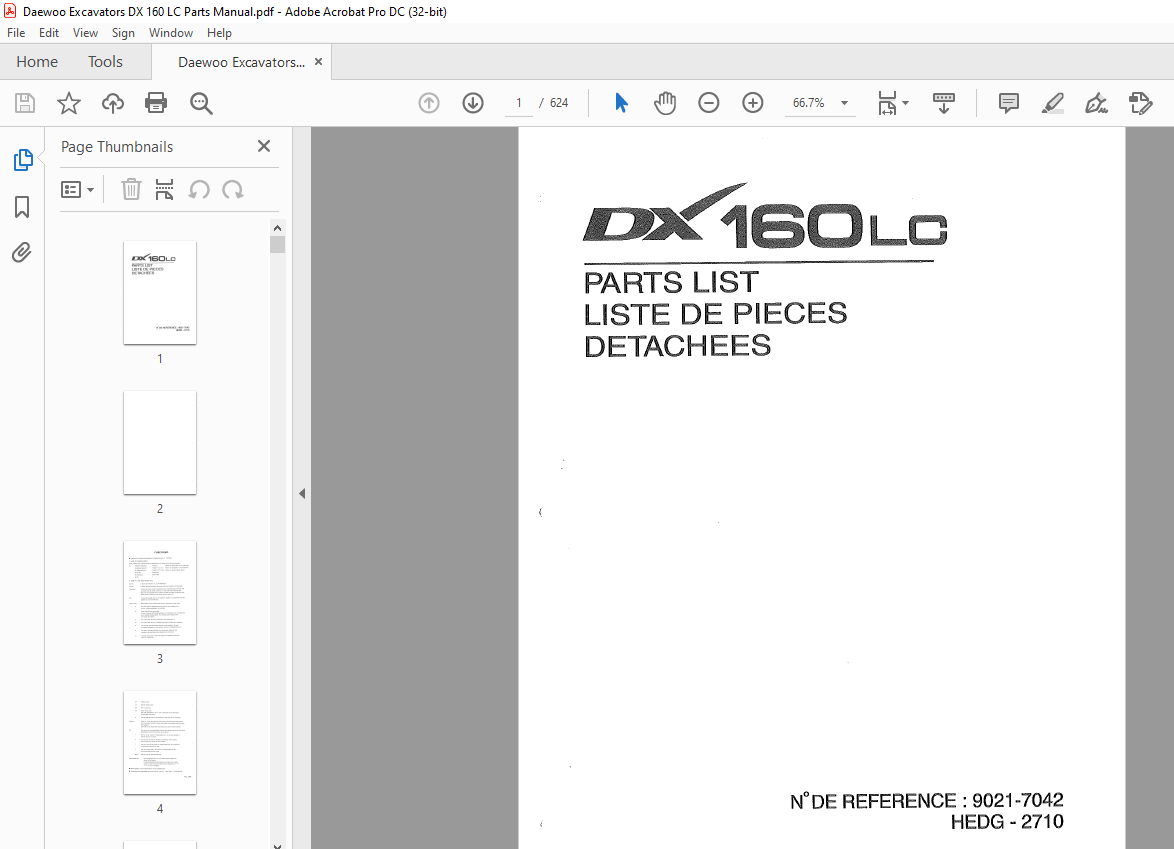This screenshot has width=1174, height=849.
Task: Rotate page clockwise
Action: point(233,189)
